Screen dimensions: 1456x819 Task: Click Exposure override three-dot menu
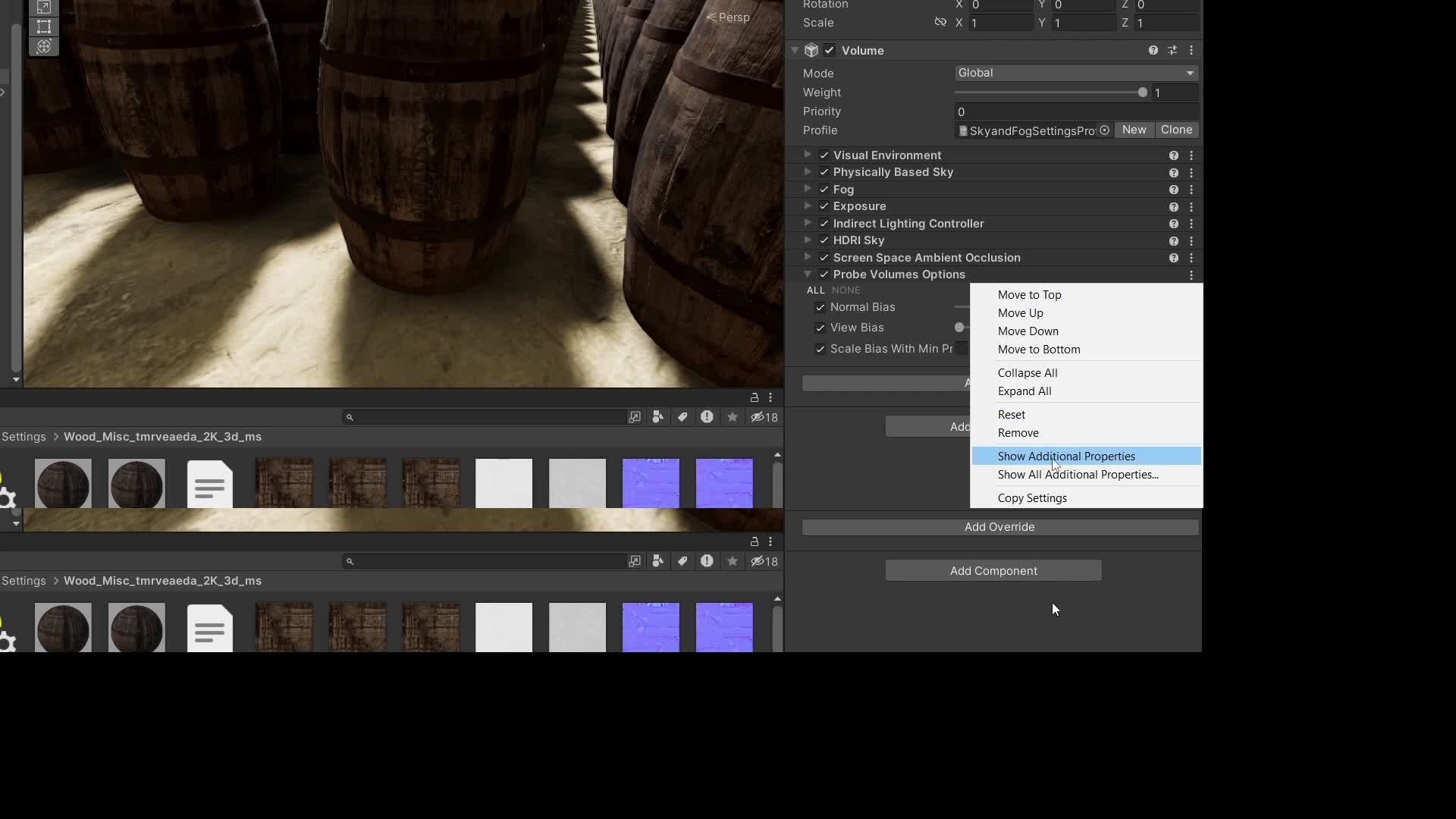1191,206
